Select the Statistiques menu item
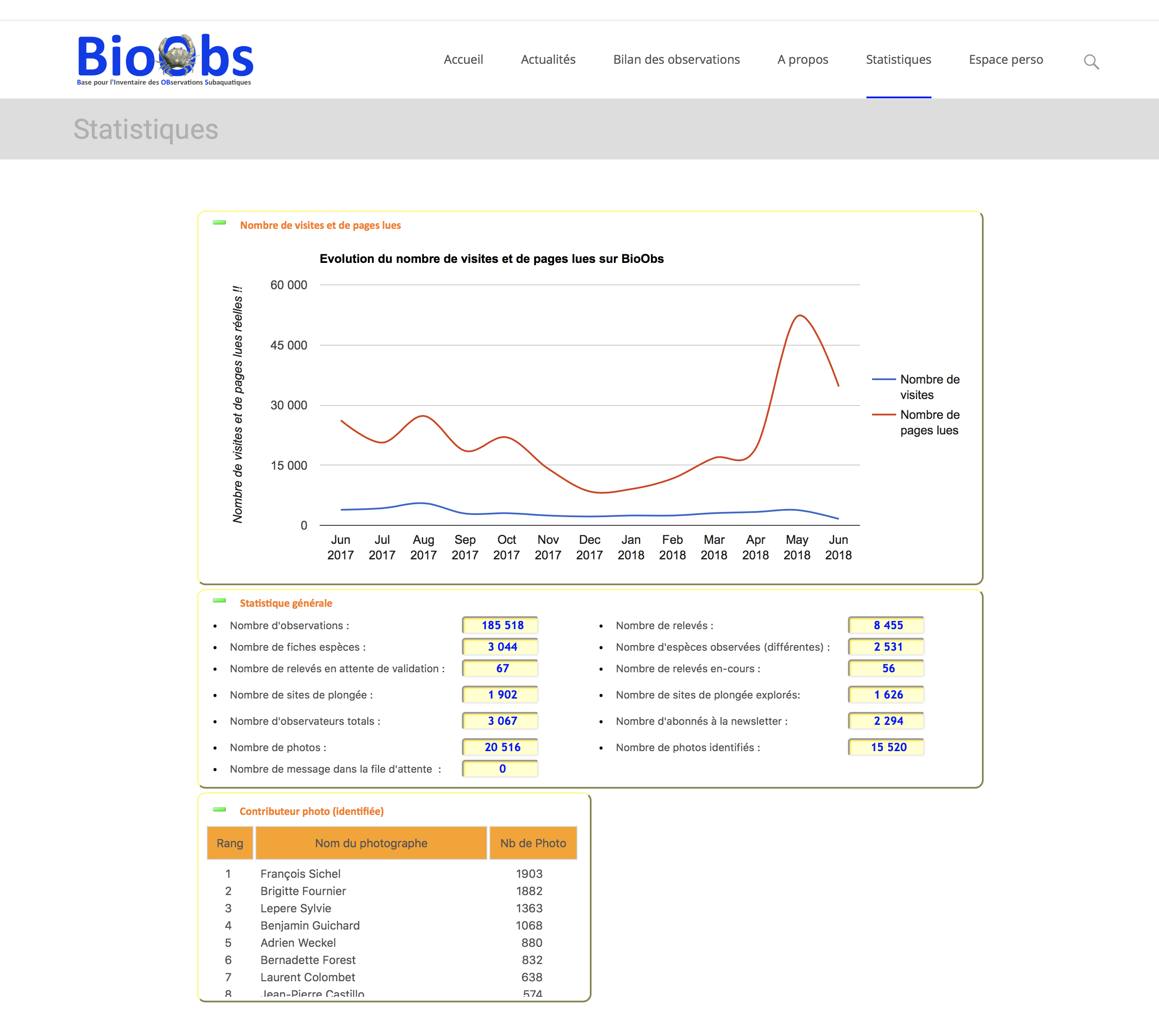 [x=898, y=60]
